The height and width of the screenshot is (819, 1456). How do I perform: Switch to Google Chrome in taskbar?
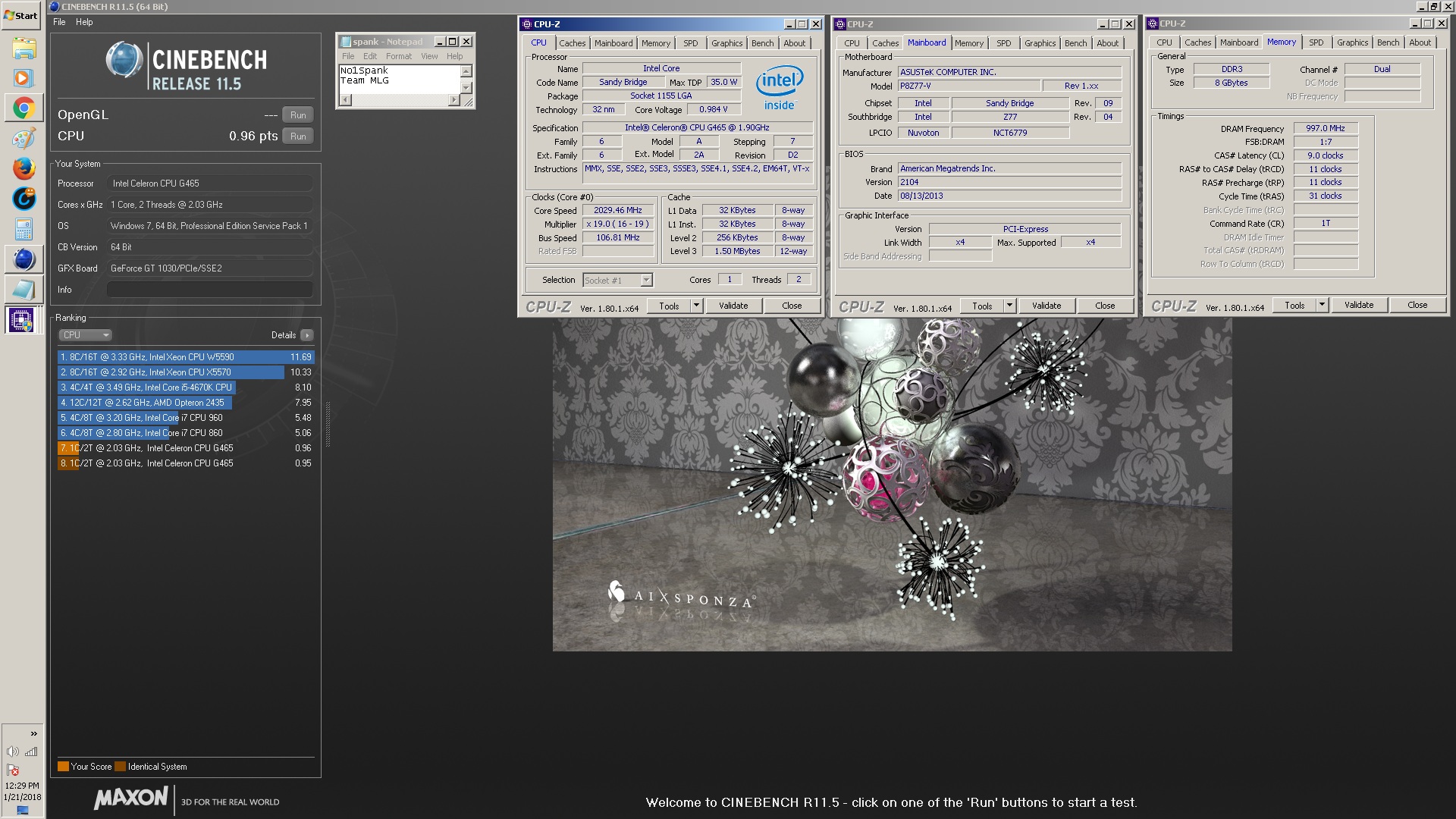pos(24,108)
